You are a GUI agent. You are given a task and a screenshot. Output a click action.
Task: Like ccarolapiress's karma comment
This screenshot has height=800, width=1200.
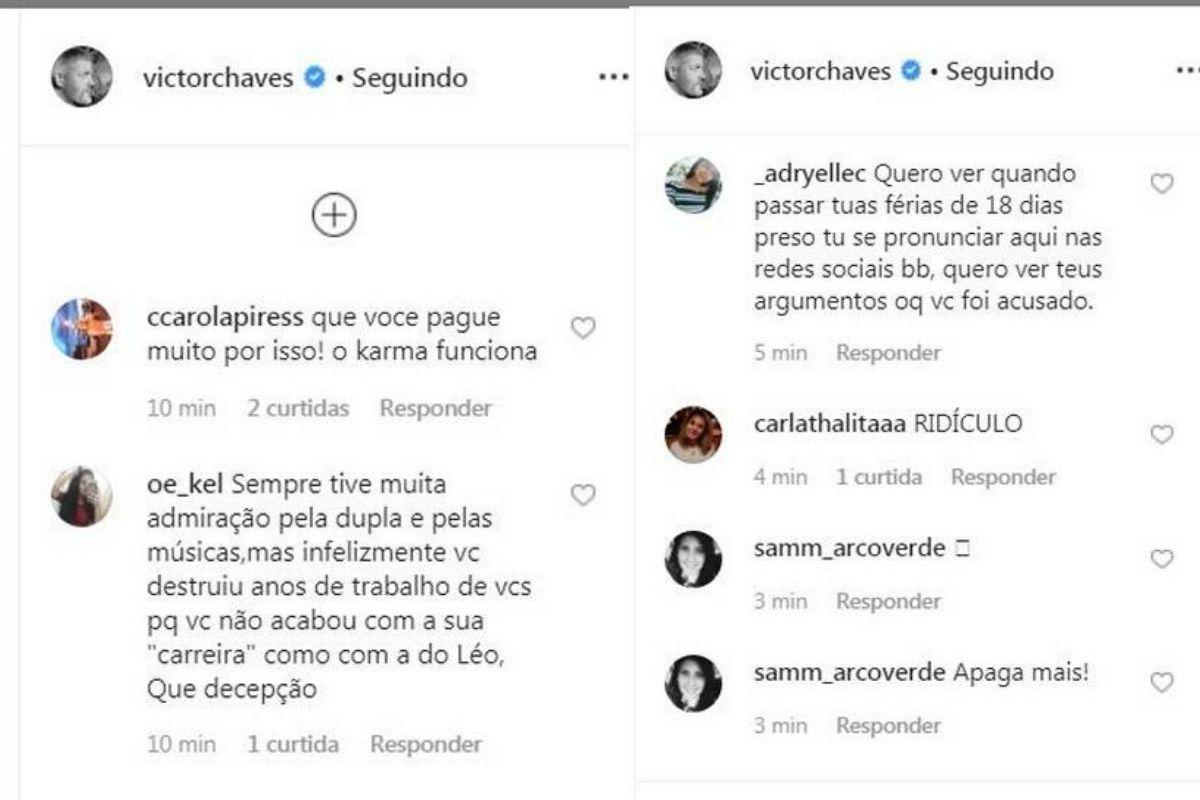582,328
